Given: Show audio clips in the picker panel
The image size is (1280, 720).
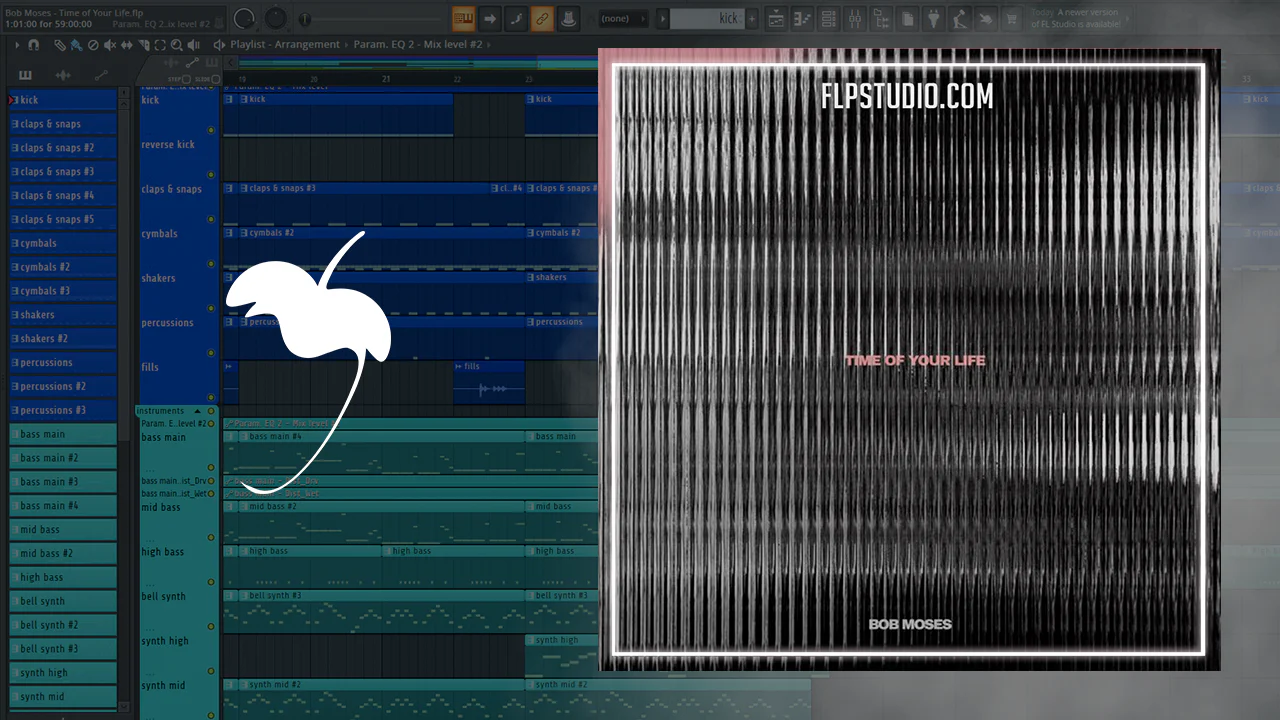Looking at the screenshot, I should click(x=63, y=75).
